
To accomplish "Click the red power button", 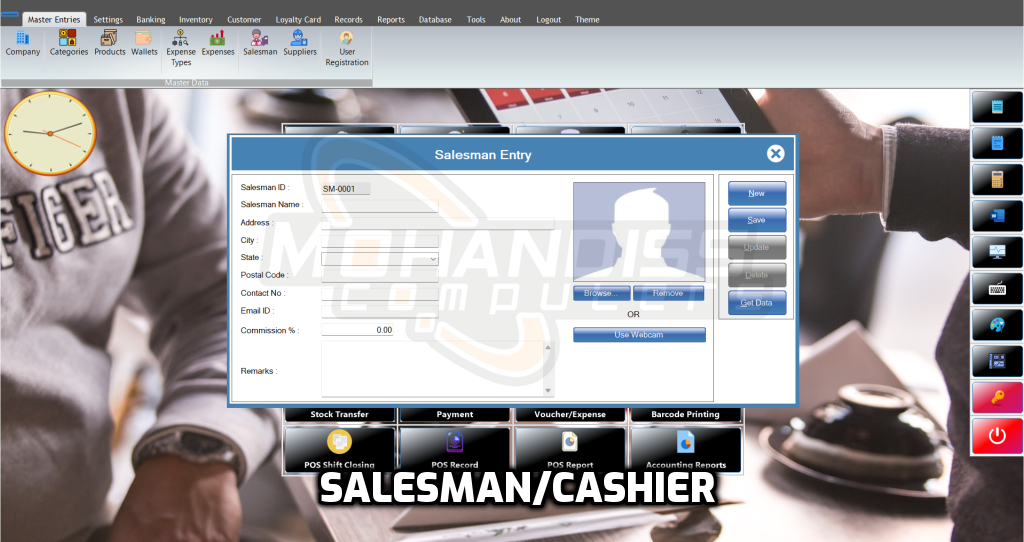I will 997,436.
